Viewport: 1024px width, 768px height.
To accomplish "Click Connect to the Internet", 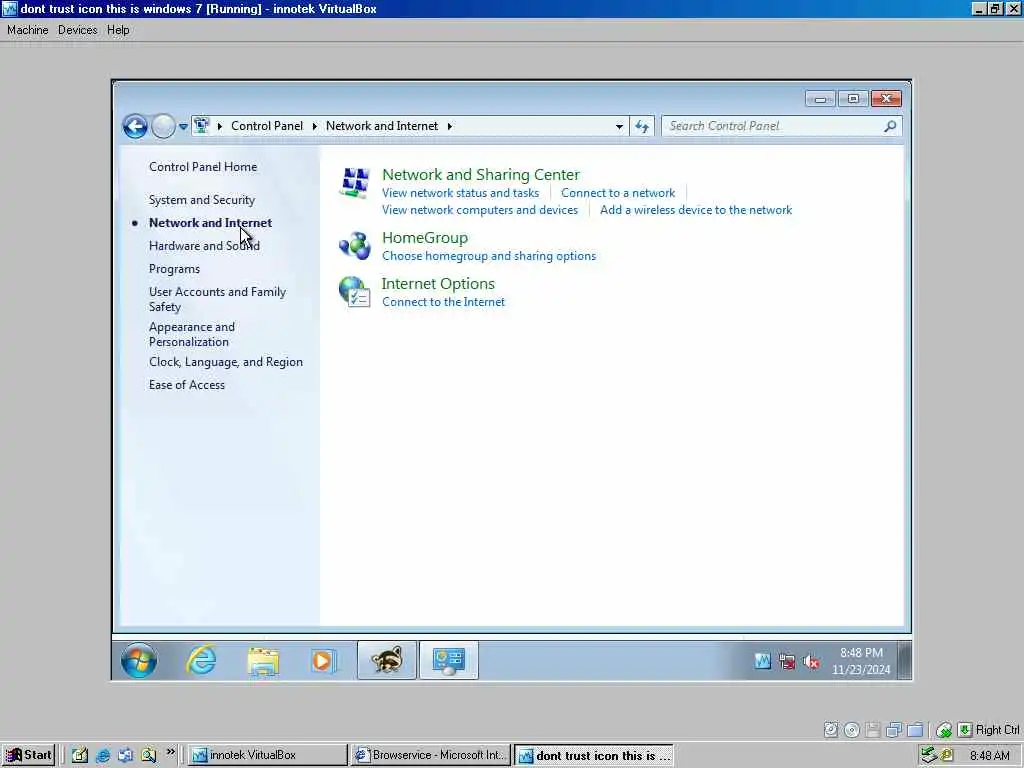I will pyautogui.click(x=443, y=302).
